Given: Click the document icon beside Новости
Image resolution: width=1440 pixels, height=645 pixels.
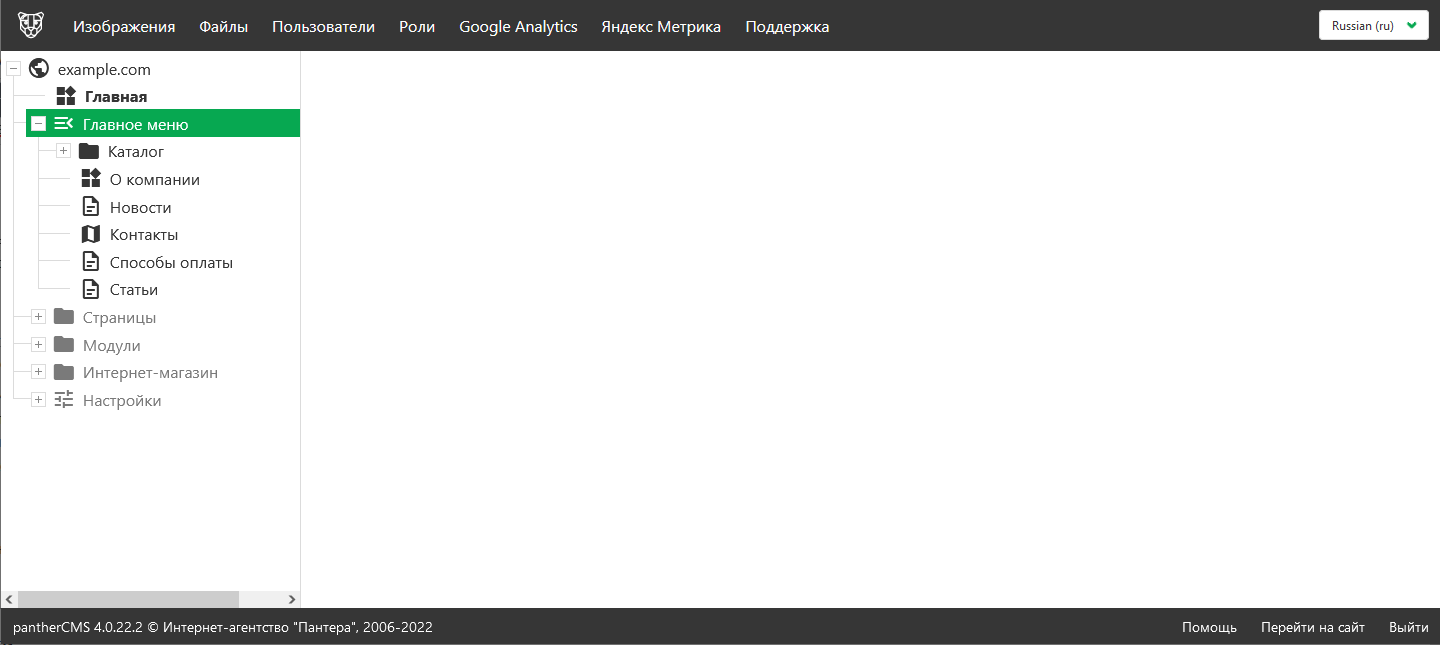Looking at the screenshot, I should click(x=91, y=207).
